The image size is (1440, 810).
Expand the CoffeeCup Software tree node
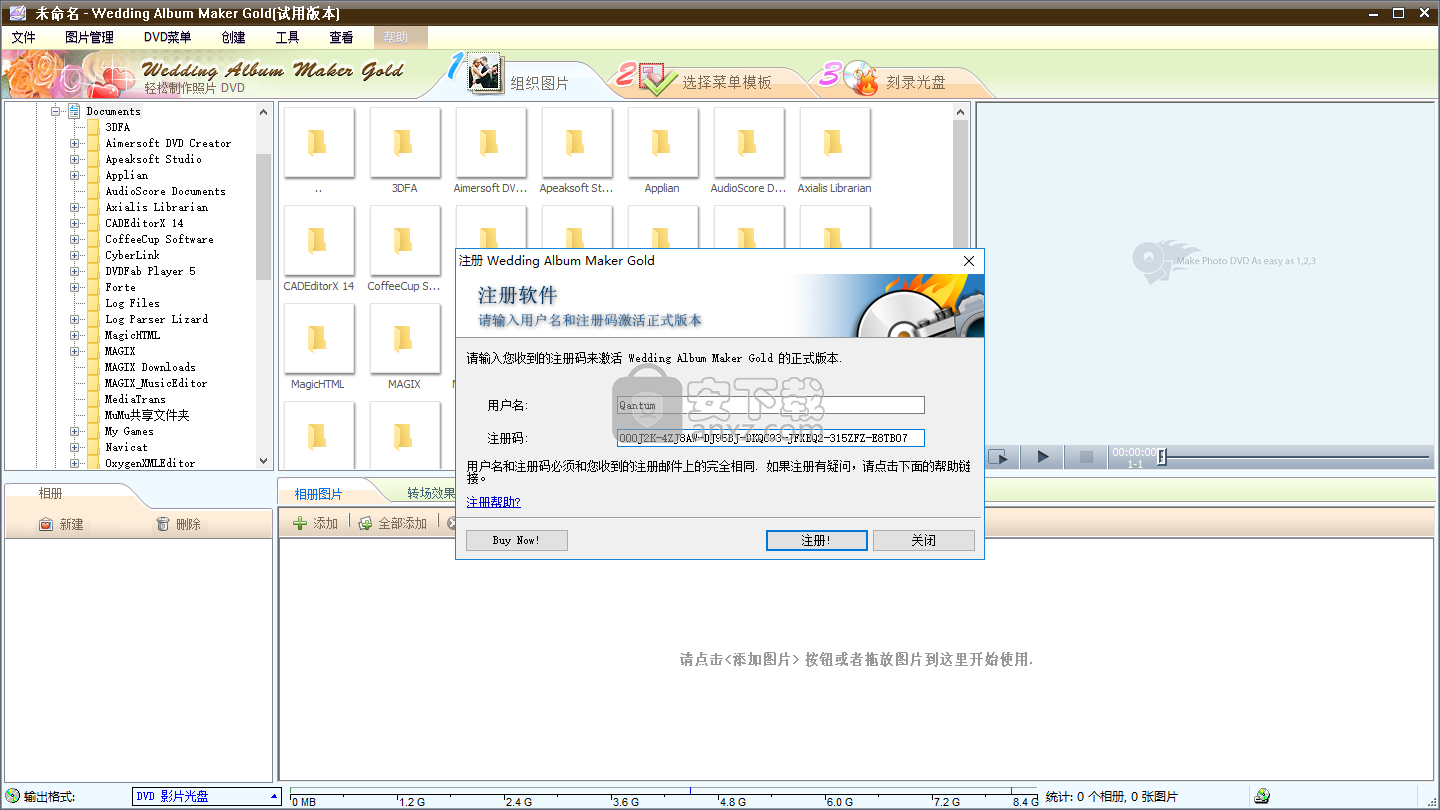pos(75,239)
